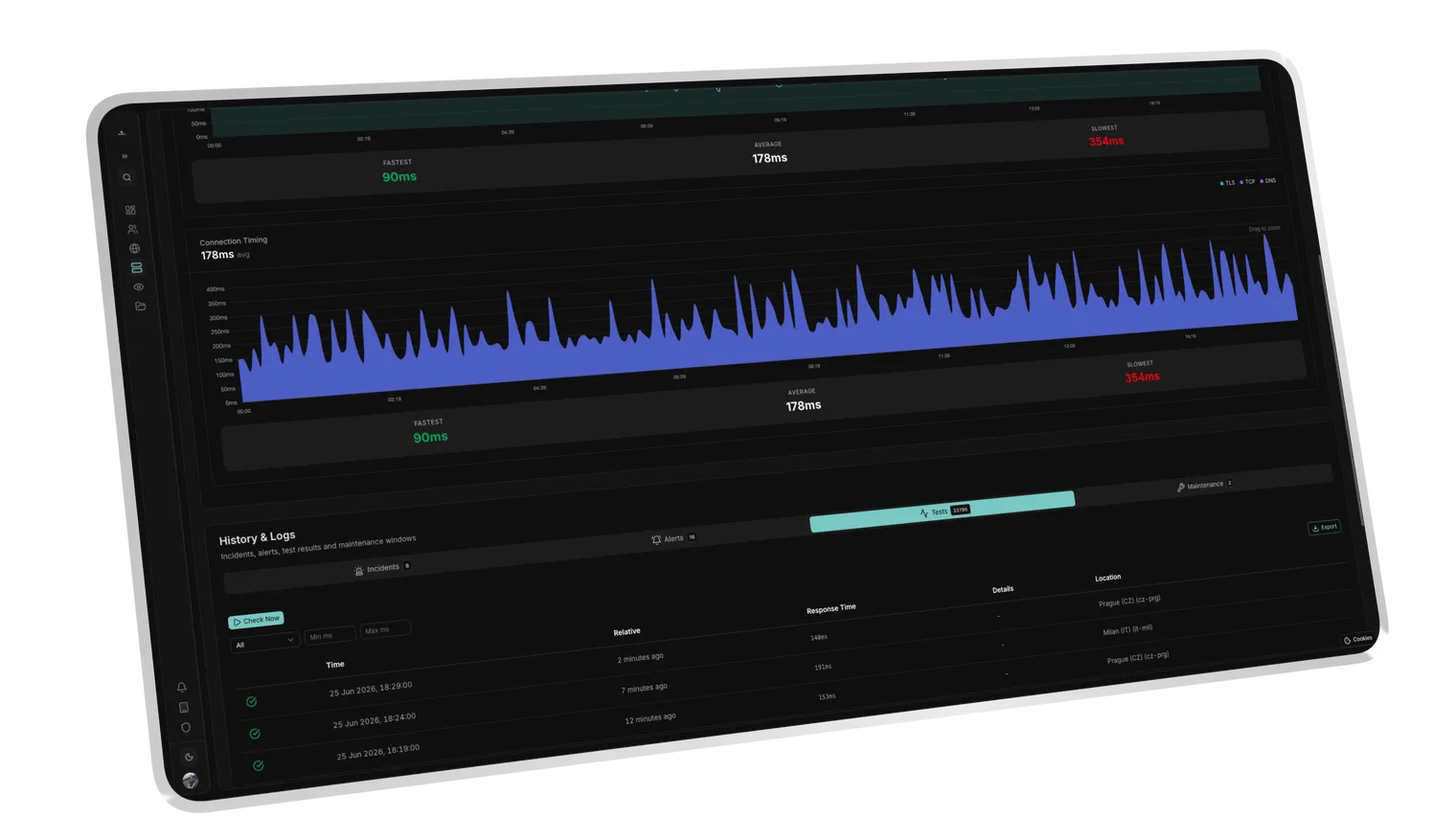Click the Maintenance tab wrench icon
The image size is (1456, 819).
(1181, 488)
